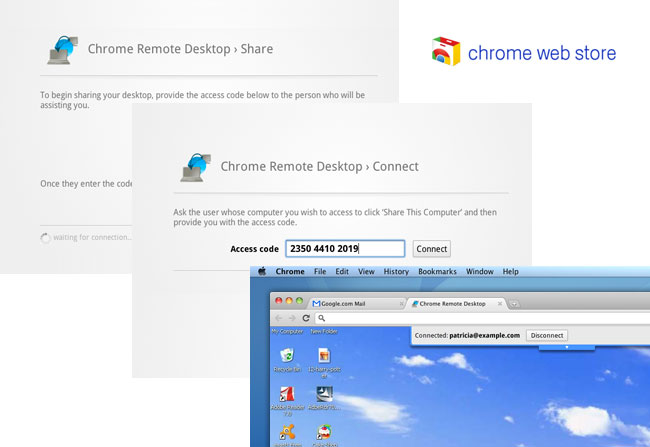Screen dimensions: 650x447
Task: Click the Gmail icon on the Mail tab
Action: point(316,304)
